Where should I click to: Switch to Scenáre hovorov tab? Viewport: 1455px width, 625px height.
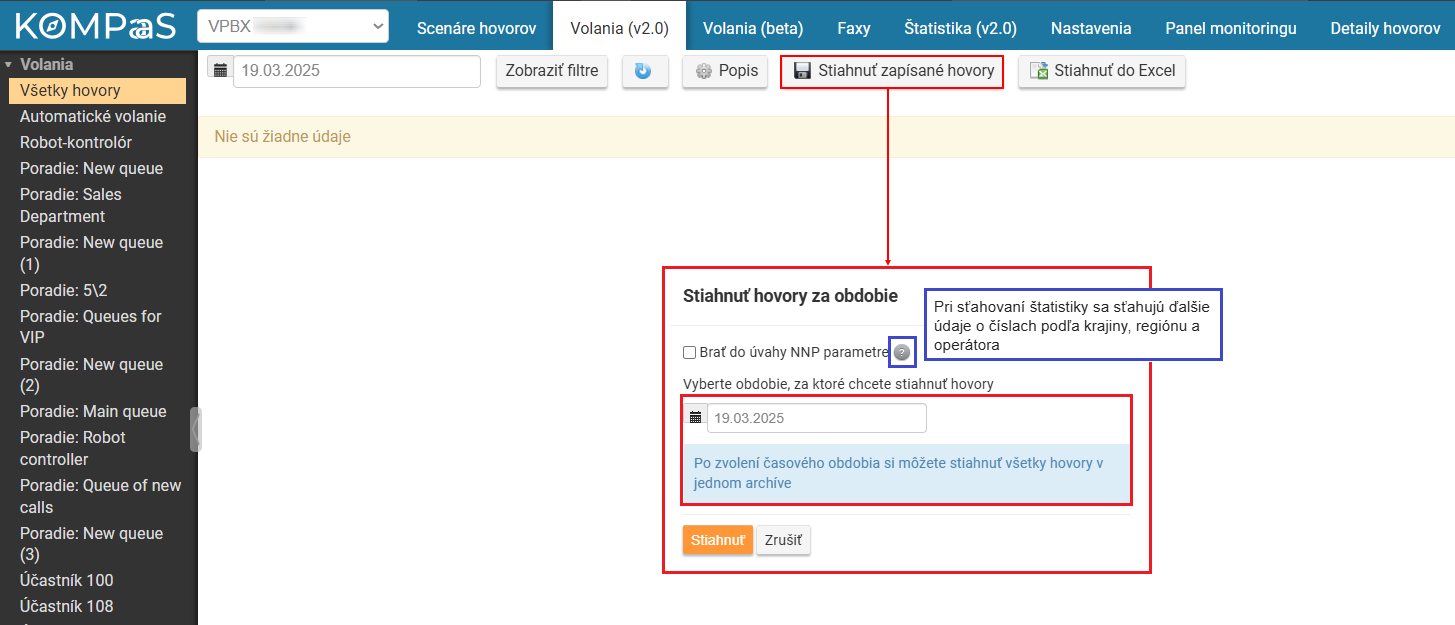[476, 28]
